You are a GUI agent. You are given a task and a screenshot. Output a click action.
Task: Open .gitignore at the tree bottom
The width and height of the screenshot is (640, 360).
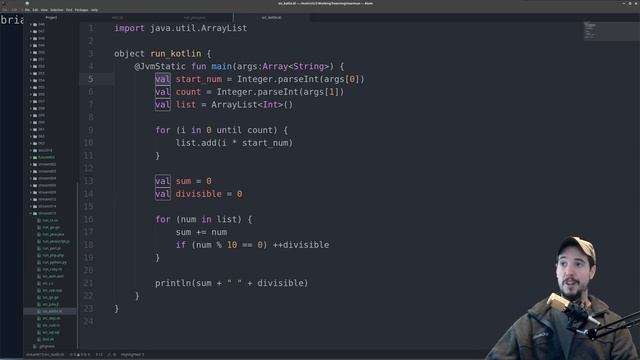[x=47, y=346]
